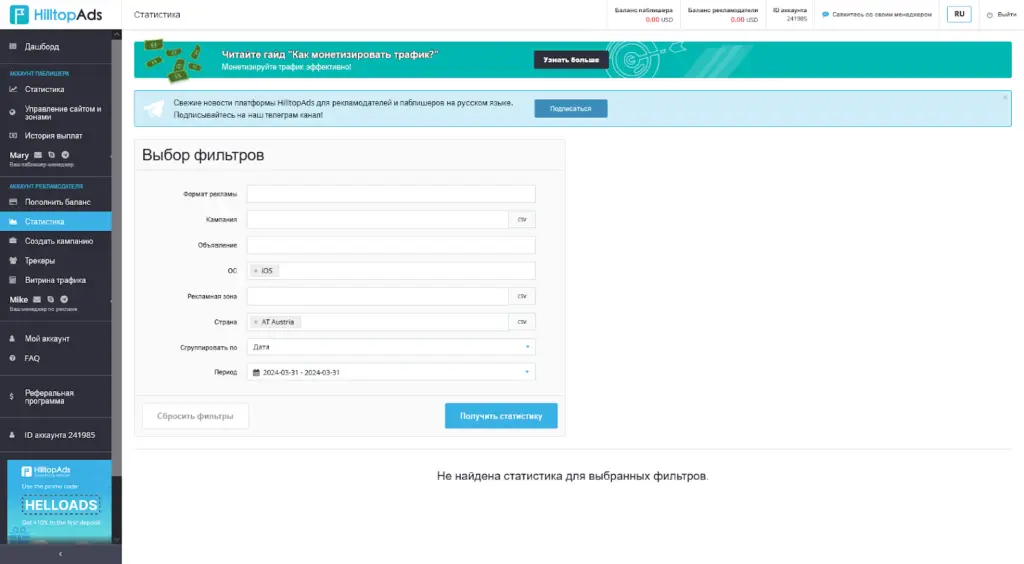Image resolution: width=1024 pixels, height=564 pixels.
Task: Remove iOS tag from ОС filter
Action: (x=255, y=271)
